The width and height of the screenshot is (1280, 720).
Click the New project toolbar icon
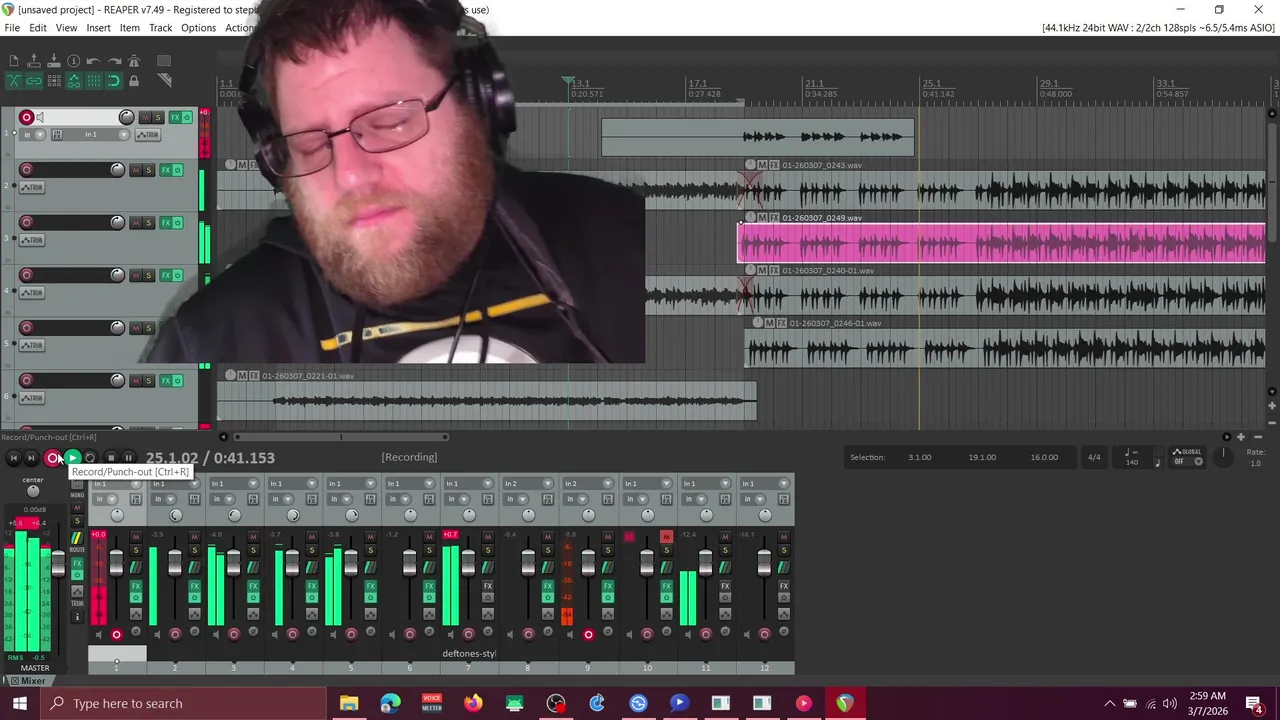pos(14,61)
